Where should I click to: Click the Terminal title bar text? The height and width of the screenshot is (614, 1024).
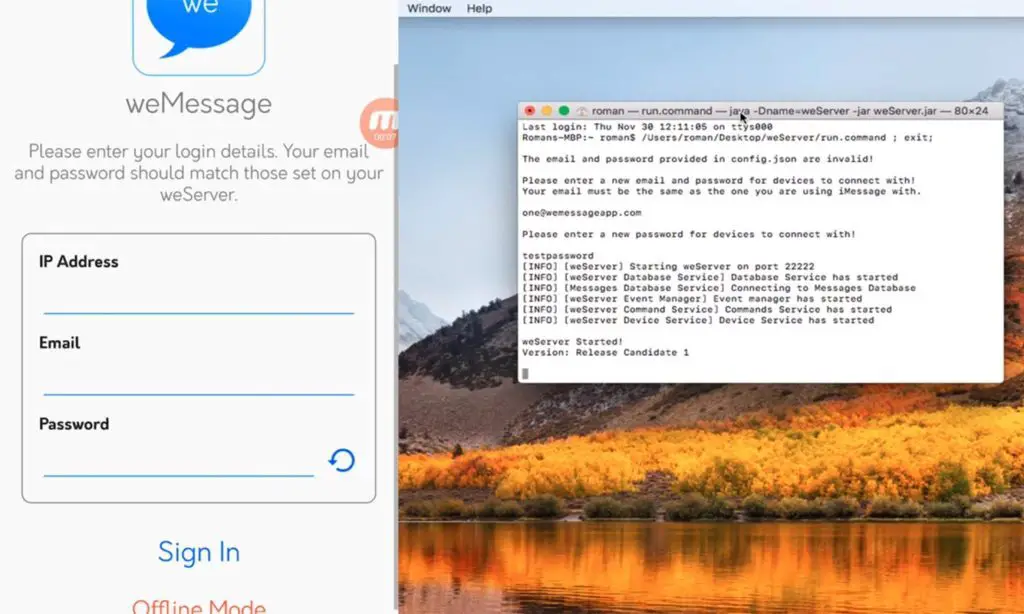[x=790, y=111]
